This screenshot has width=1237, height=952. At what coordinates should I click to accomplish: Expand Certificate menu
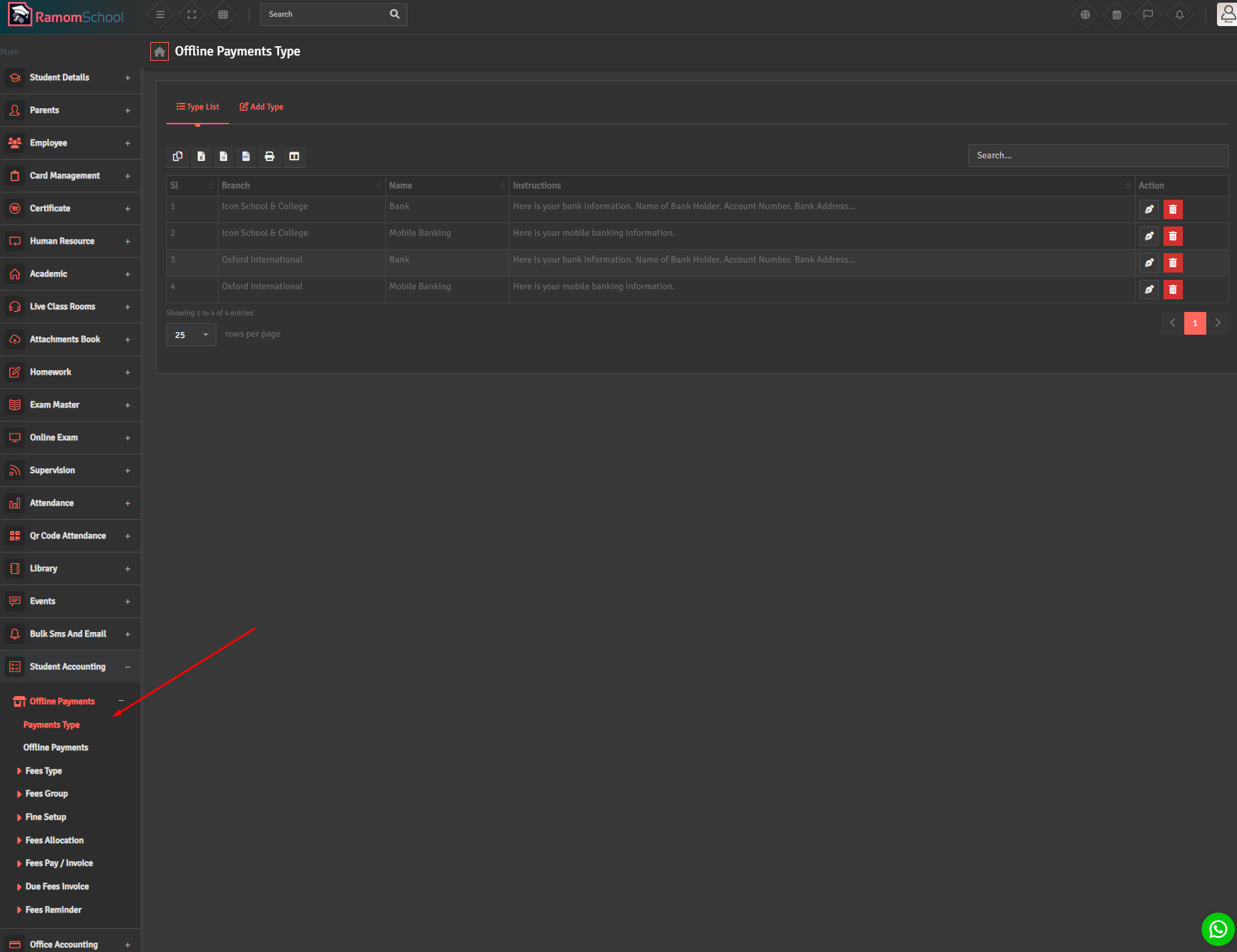pos(70,208)
